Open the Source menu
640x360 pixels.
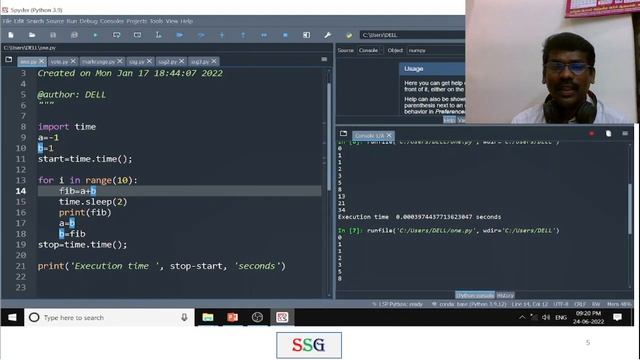click(x=55, y=21)
